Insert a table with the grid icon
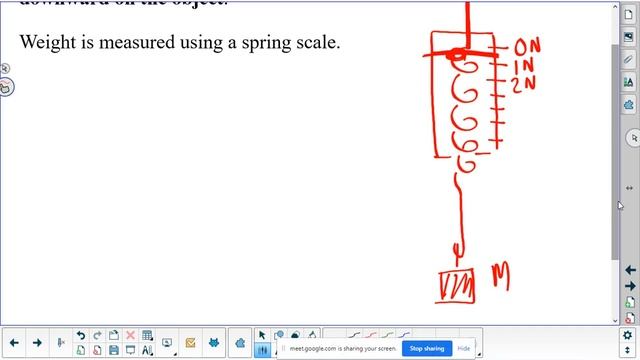This screenshot has height=360, width=640. [x=147, y=336]
